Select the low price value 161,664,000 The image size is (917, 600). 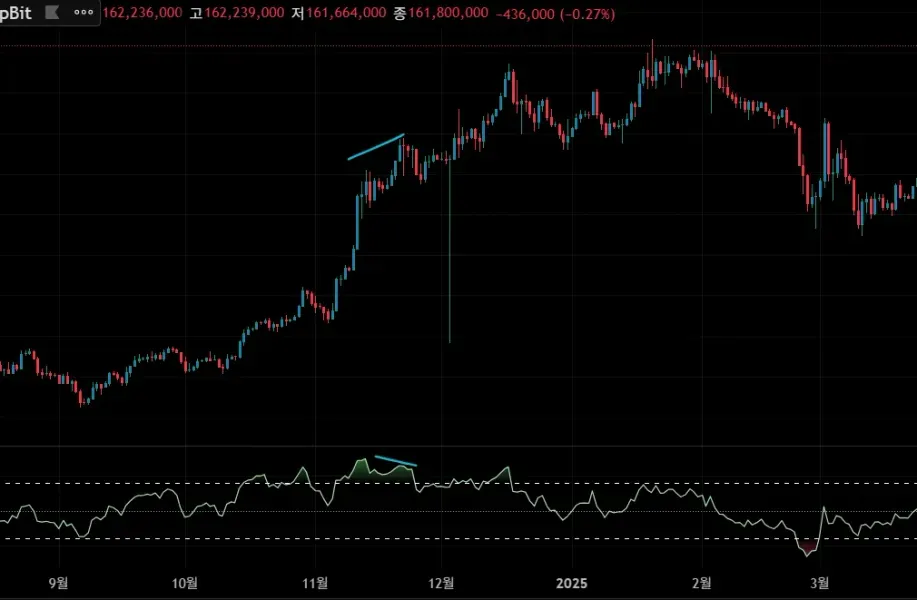click(346, 13)
